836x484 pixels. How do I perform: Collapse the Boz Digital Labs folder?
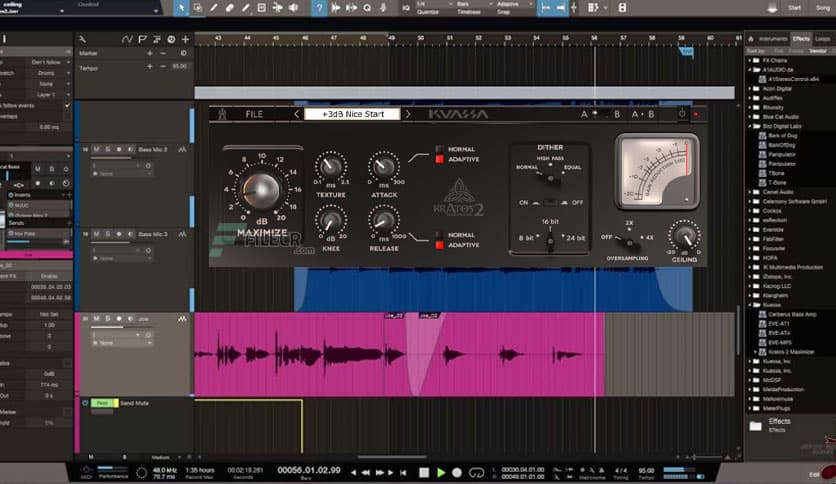[x=750, y=126]
